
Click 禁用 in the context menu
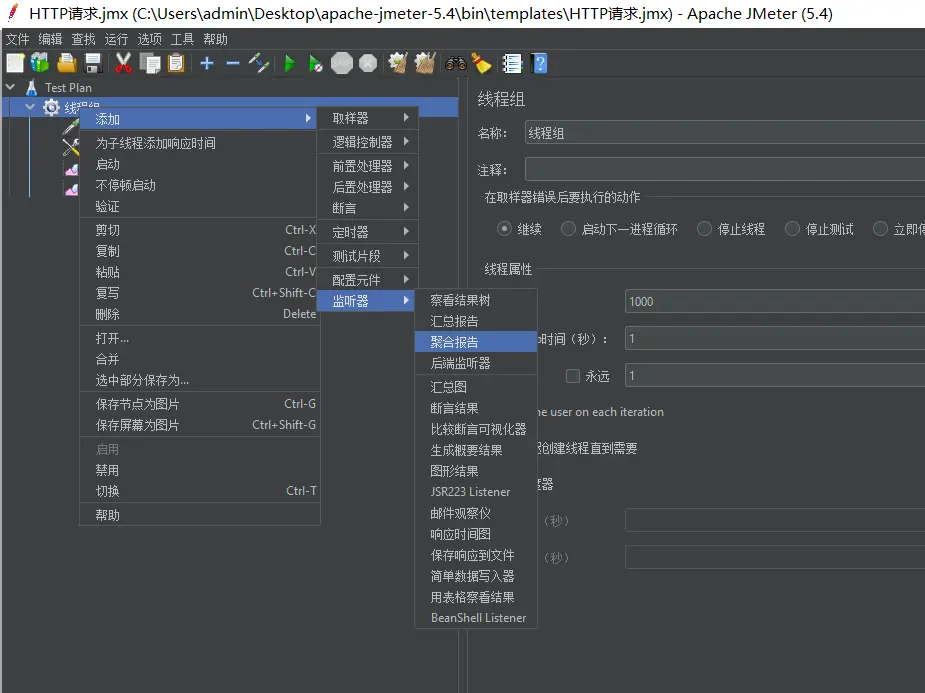point(107,470)
